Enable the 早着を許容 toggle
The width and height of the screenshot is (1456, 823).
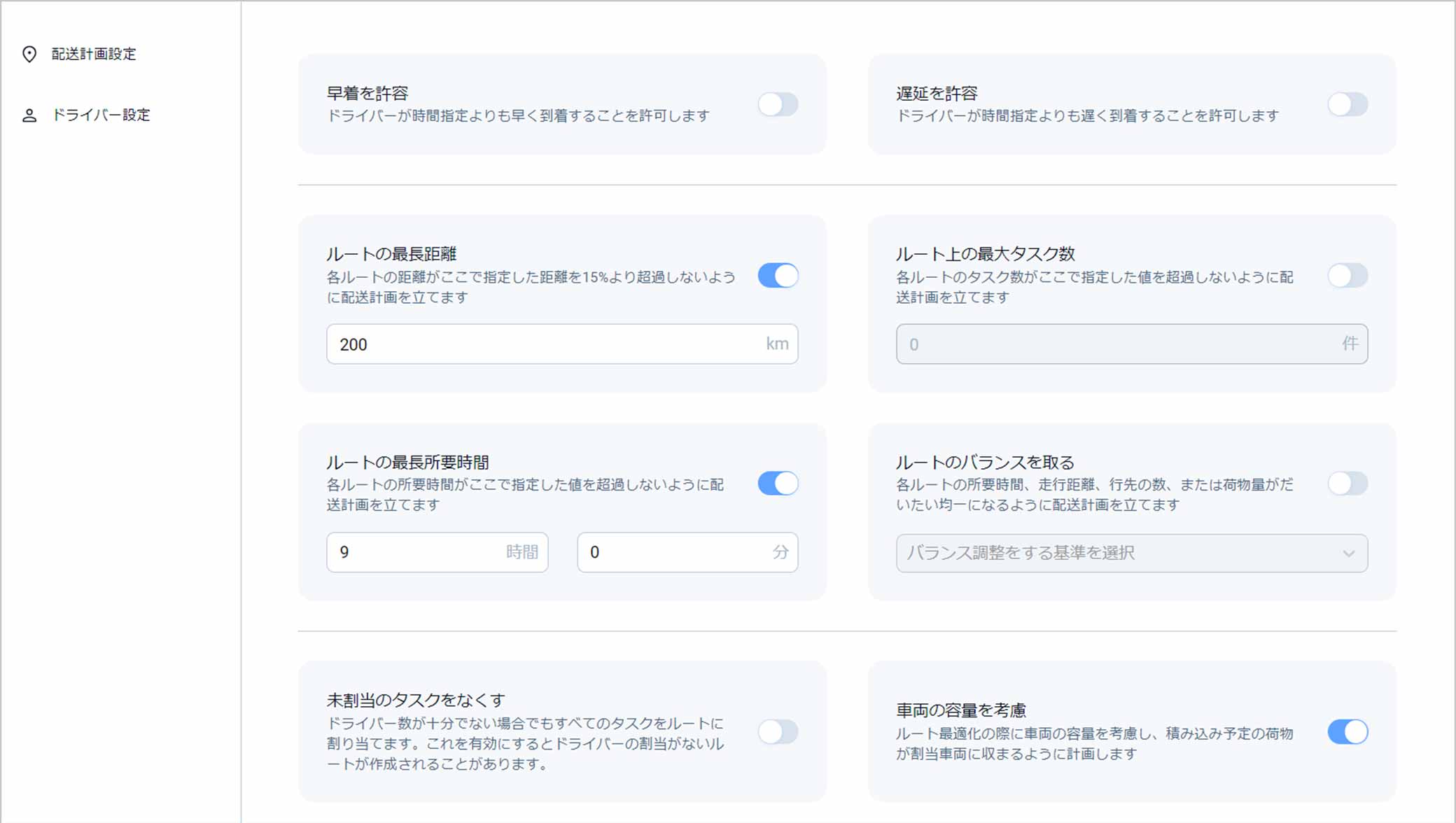pyautogui.click(x=778, y=104)
